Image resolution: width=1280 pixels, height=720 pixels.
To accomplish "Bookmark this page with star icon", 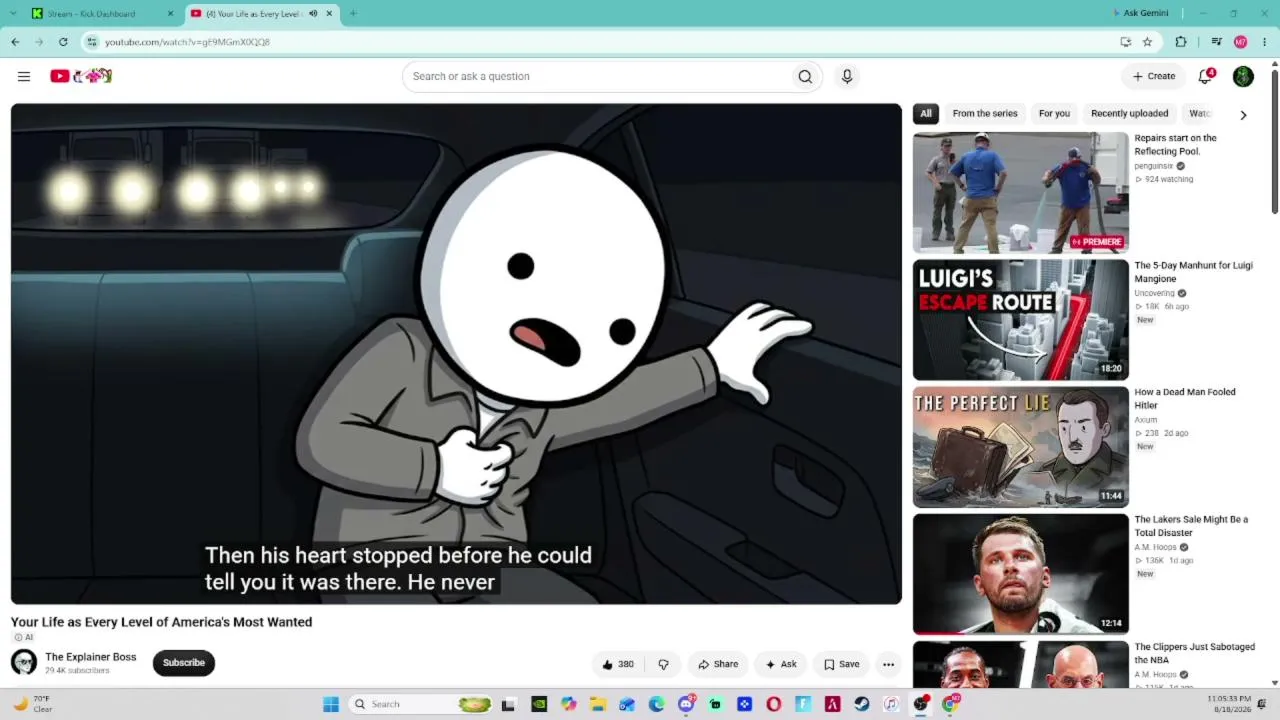I will [x=1147, y=42].
